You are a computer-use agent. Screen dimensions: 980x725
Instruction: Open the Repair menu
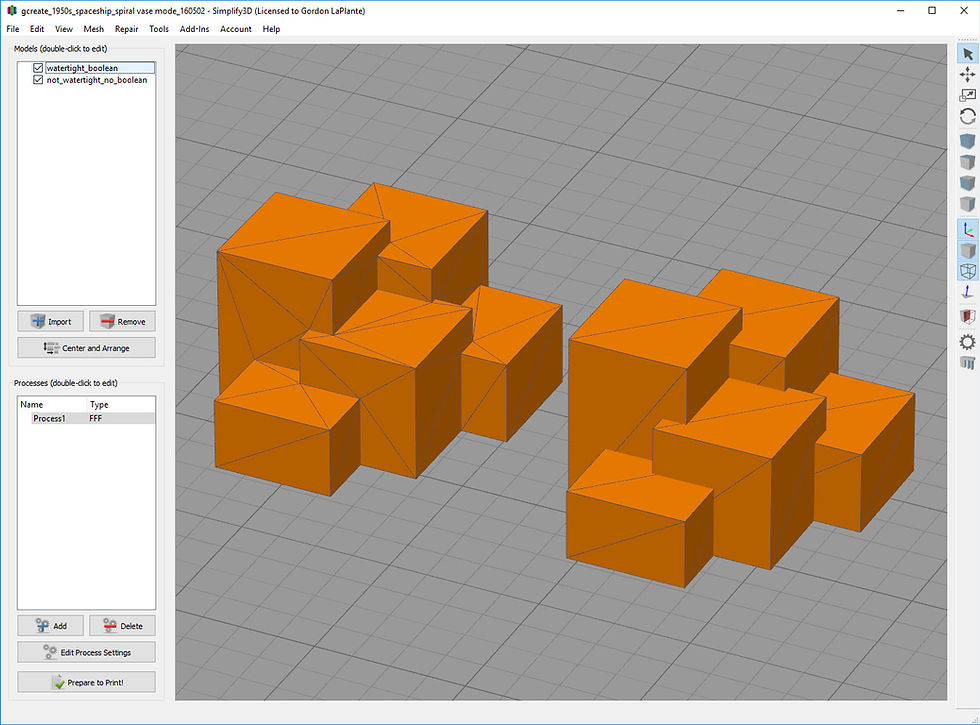(126, 29)
